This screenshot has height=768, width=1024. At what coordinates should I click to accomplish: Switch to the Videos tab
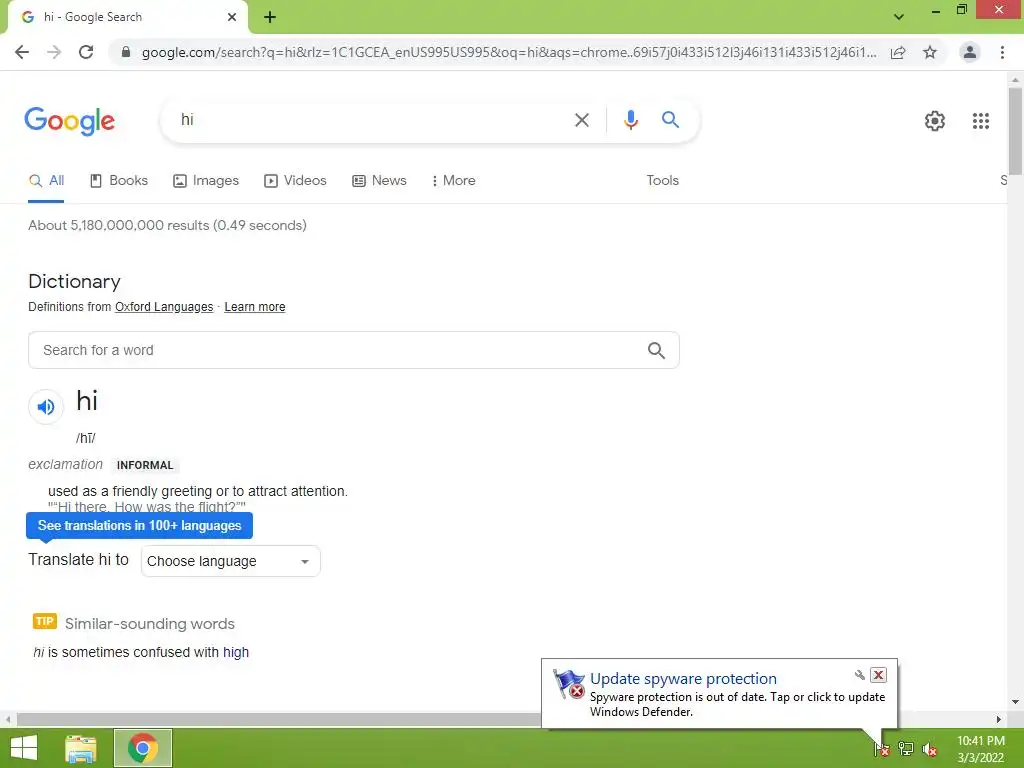[295, 181]
